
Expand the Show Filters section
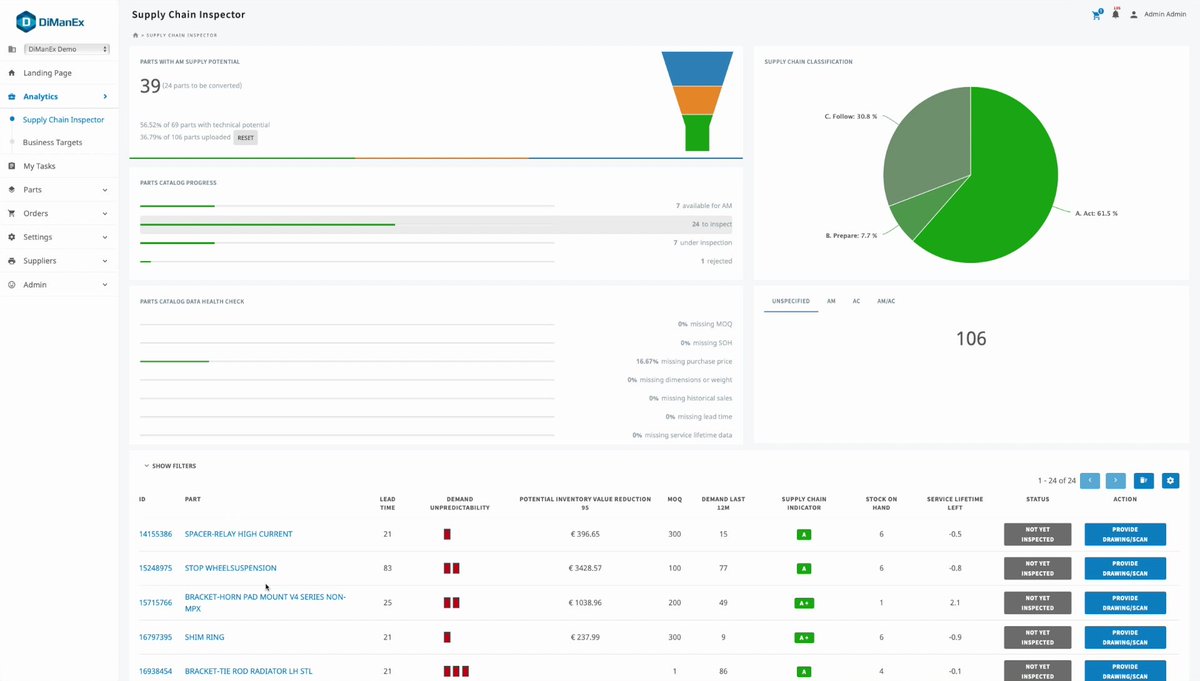pos(170,466)
